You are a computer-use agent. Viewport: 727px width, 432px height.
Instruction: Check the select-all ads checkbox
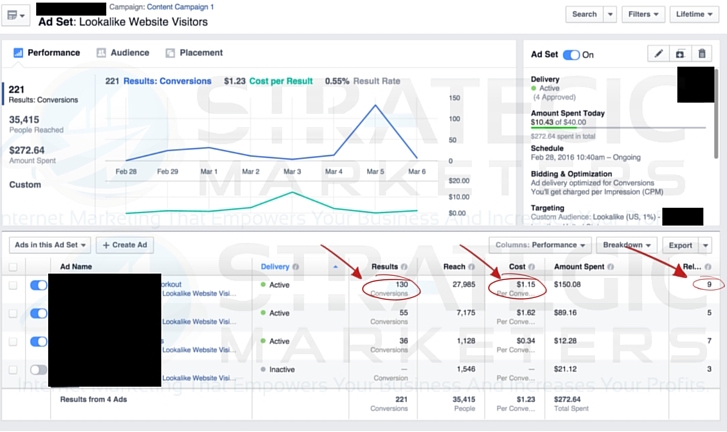(13, 267)
